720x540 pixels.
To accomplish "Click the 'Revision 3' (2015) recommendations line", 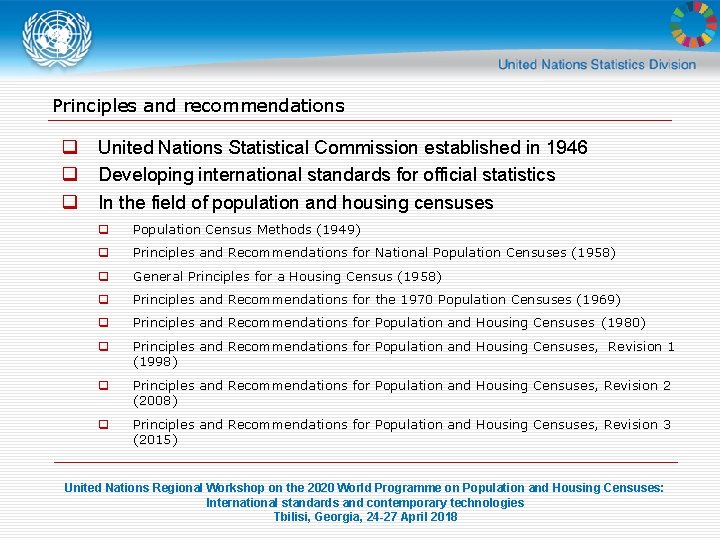I will point(402,432).
